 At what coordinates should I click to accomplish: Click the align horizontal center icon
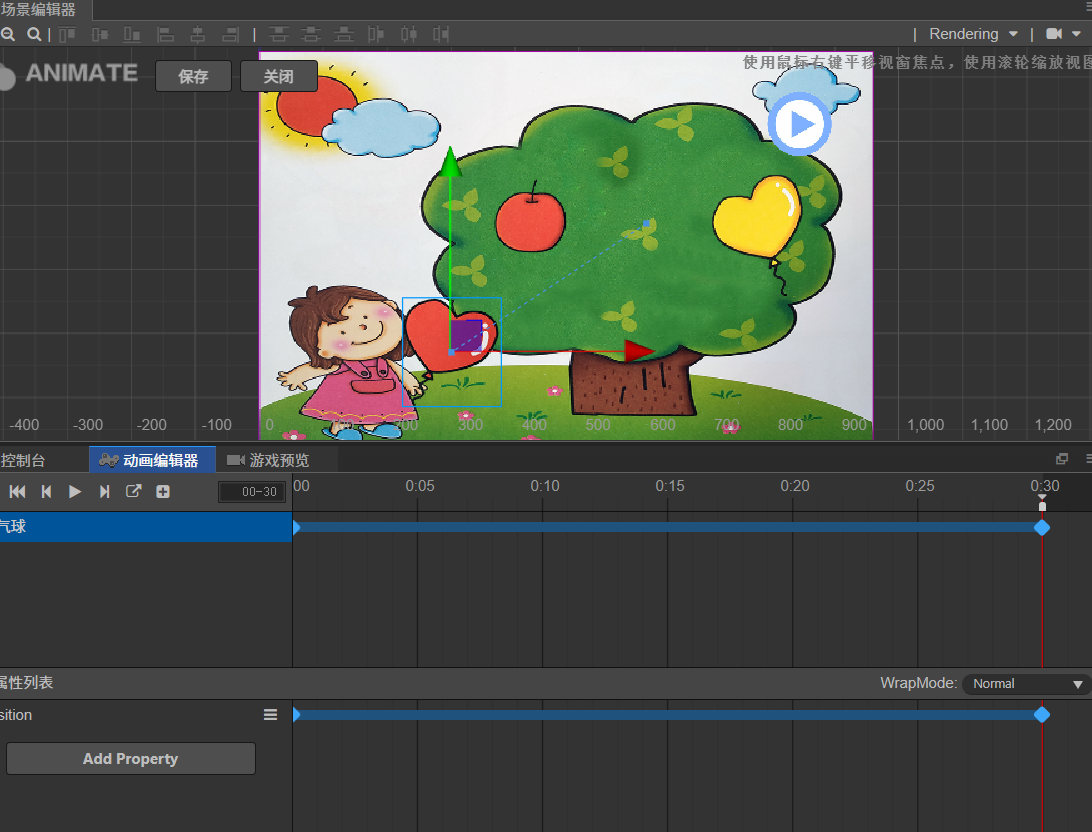coord(198,34)
